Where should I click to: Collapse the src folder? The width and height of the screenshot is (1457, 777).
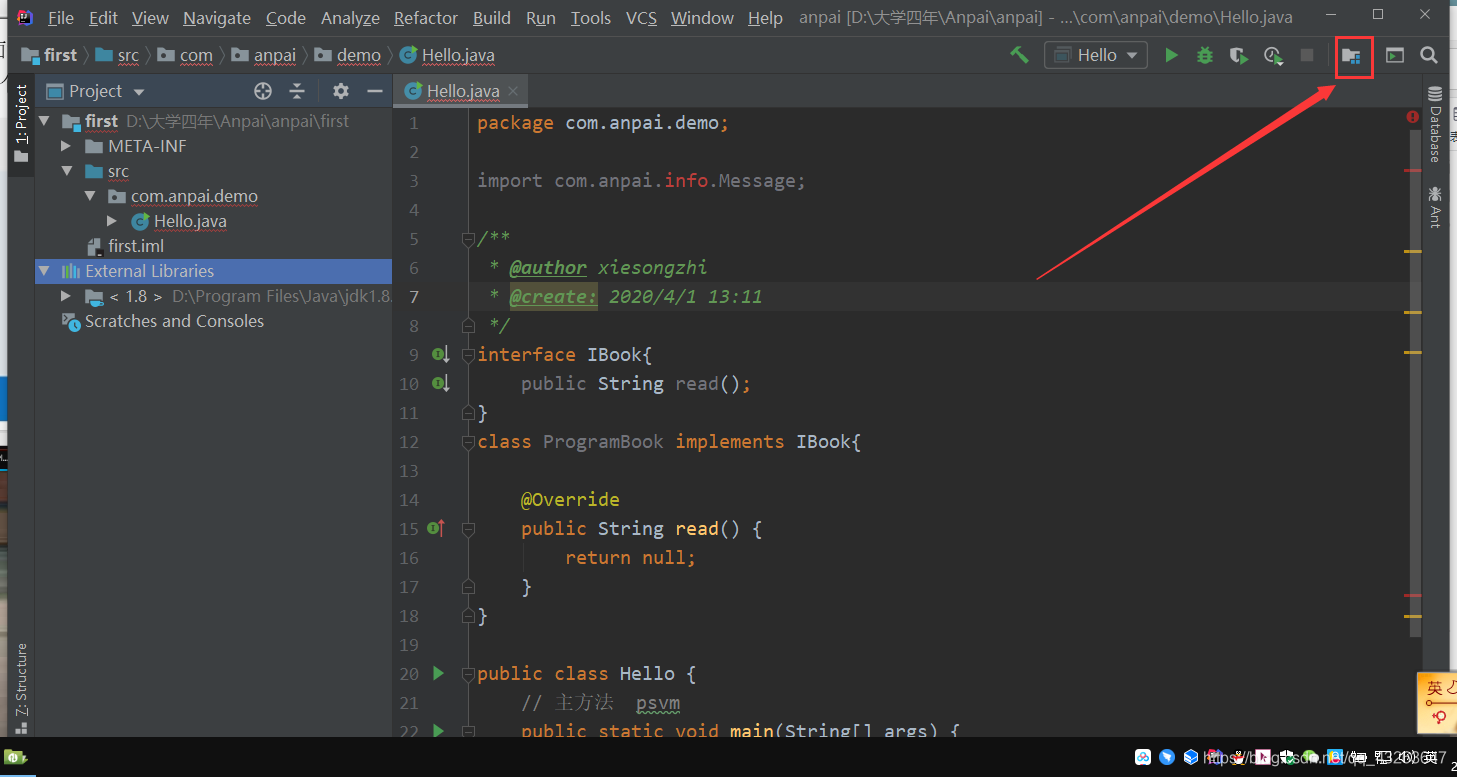[x=67, y=171]
